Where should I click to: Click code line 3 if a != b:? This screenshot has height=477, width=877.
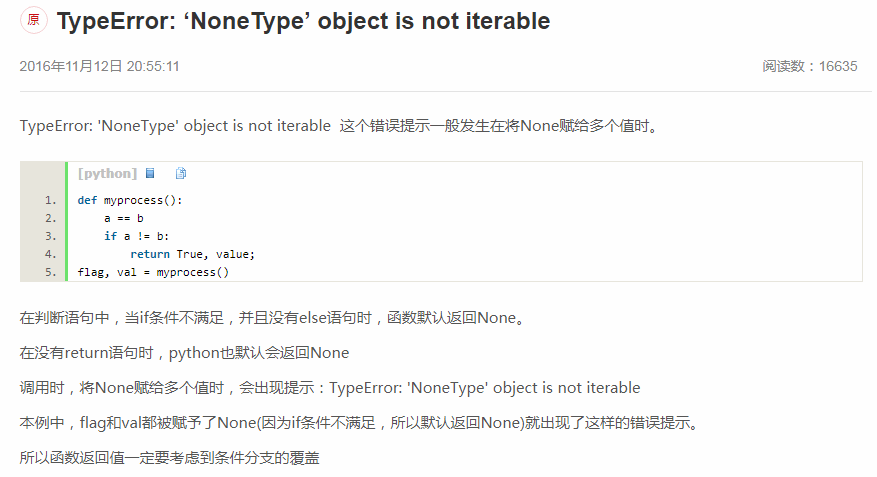(x=136, y=236)
